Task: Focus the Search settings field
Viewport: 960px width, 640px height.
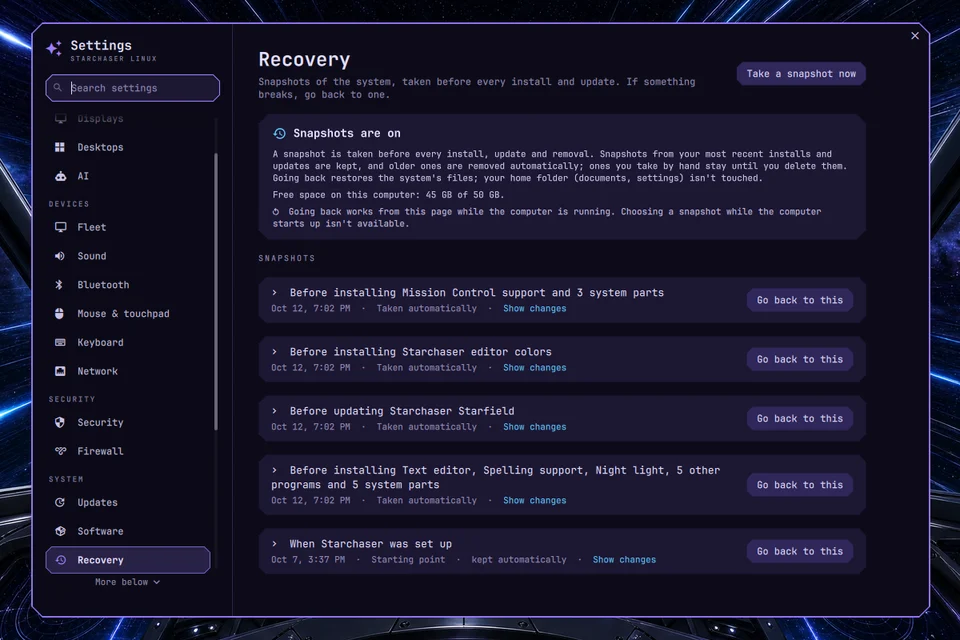Action: pyautogui.click(x=132, y=88)
